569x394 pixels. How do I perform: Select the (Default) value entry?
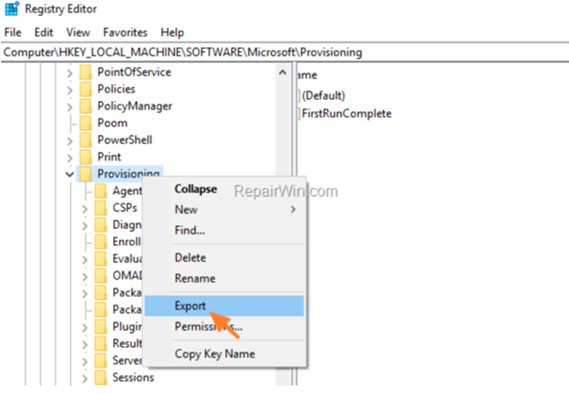tap(322, 96)
